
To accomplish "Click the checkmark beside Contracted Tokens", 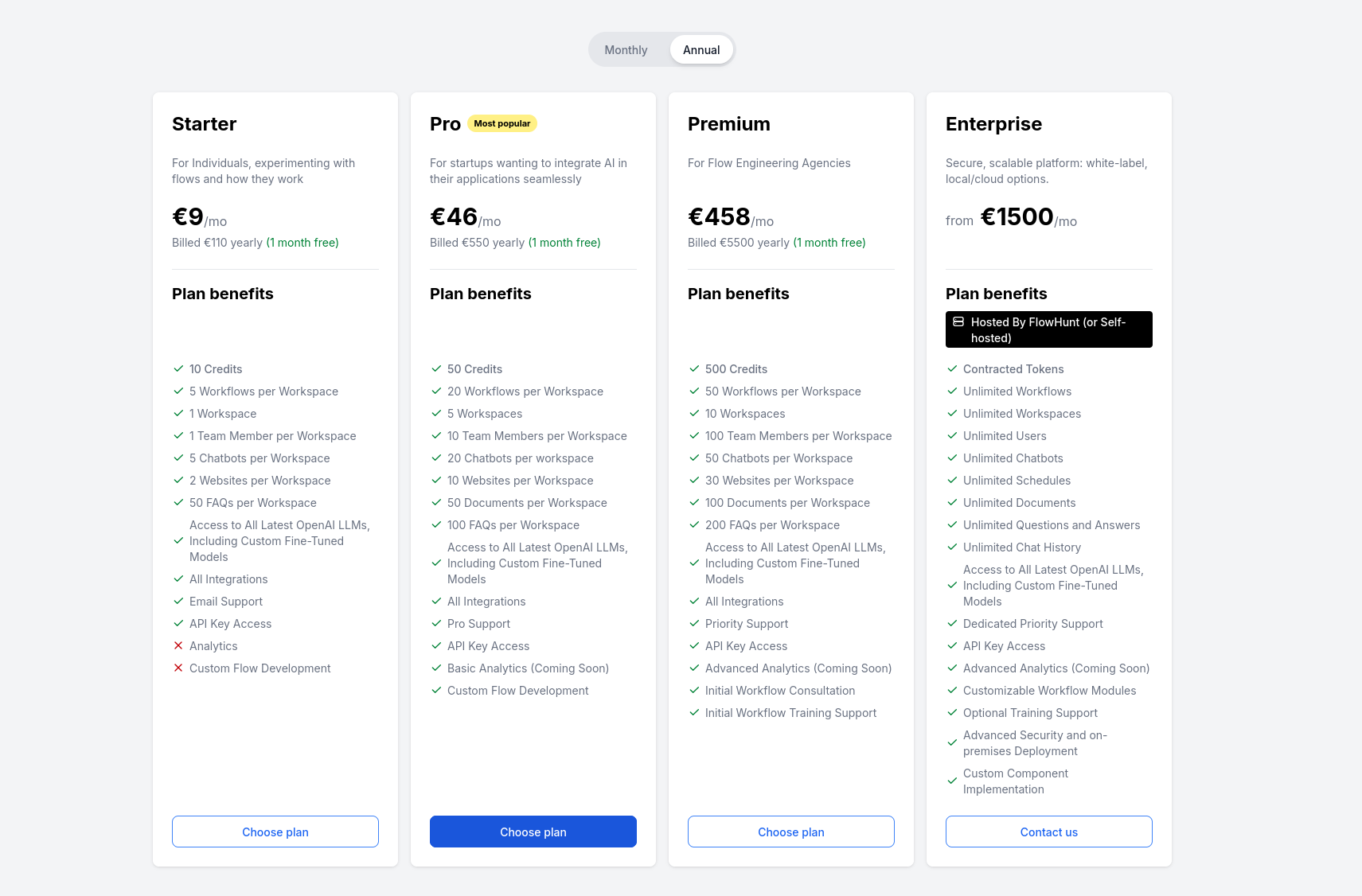I will click(952, 368).
